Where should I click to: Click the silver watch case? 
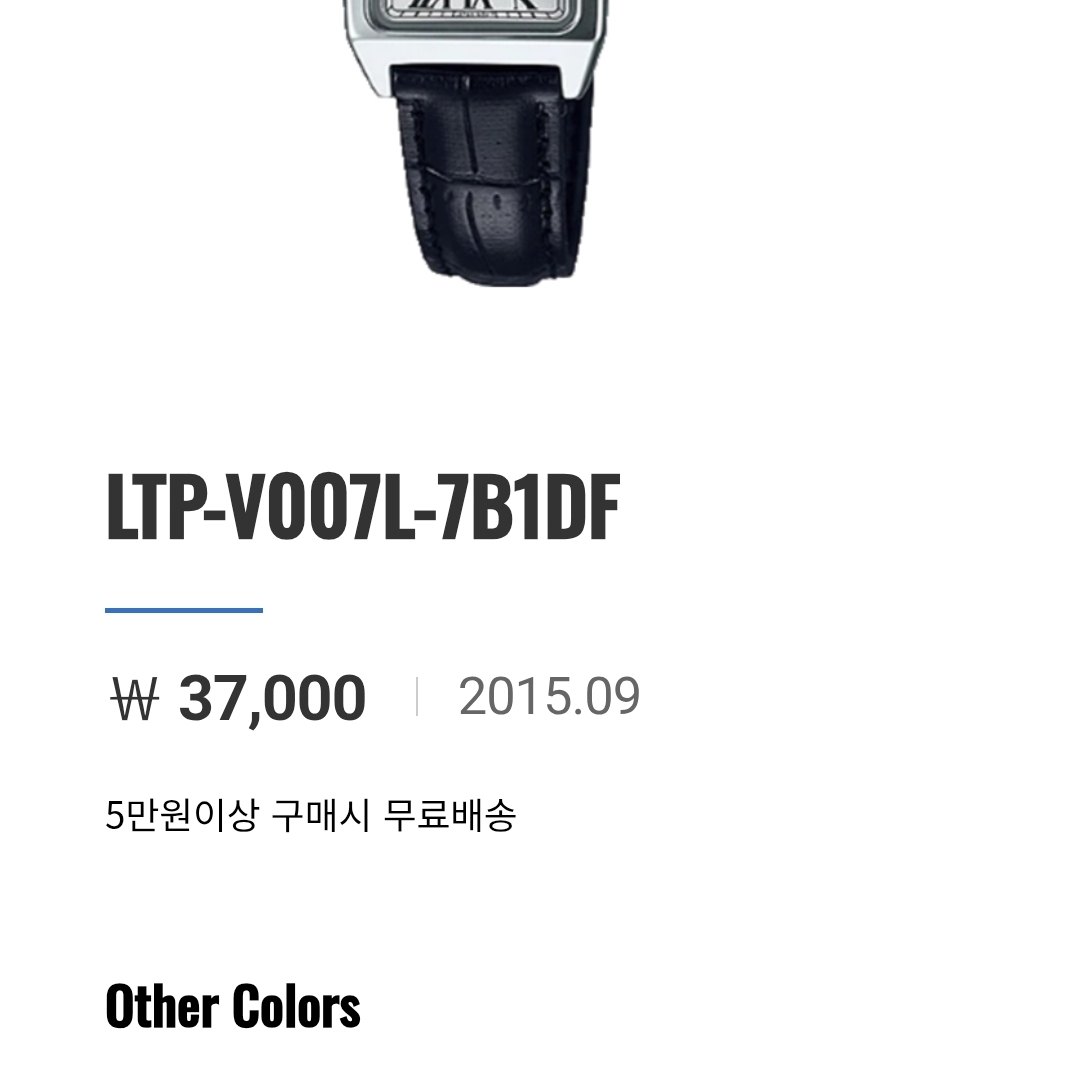[x=475, y=48]
